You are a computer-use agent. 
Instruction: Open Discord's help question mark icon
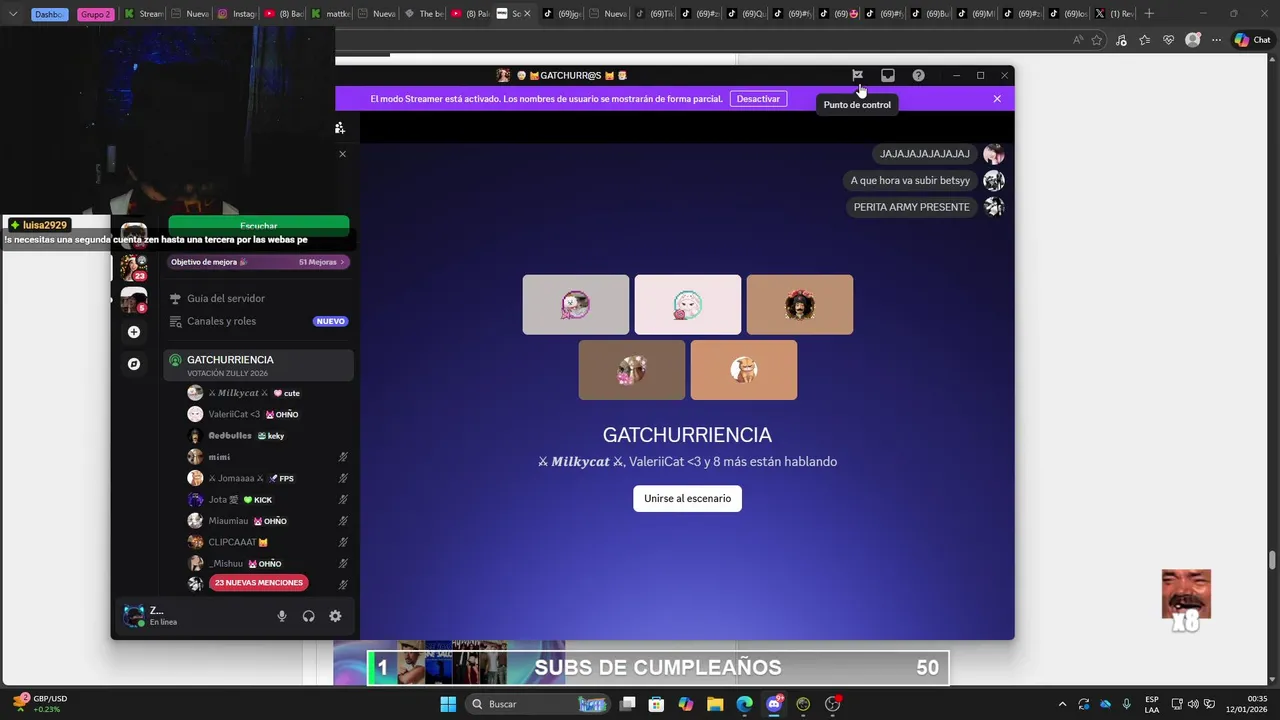[918, 75]
